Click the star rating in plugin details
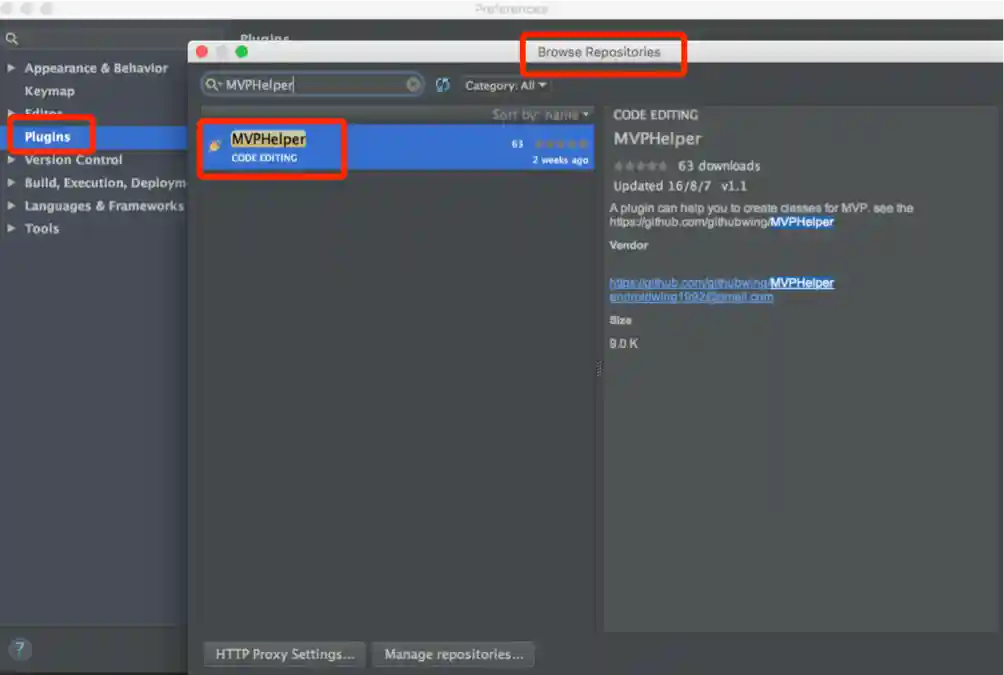The height and width of the screenshot is (675, 1004). click(640, 167)
